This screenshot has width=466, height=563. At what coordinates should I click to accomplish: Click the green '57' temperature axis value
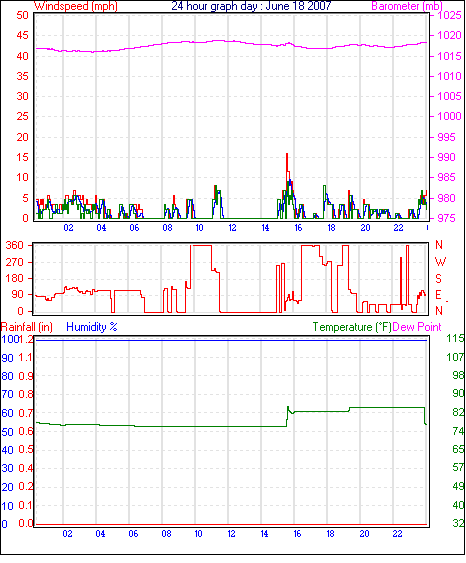pos(458,467)
